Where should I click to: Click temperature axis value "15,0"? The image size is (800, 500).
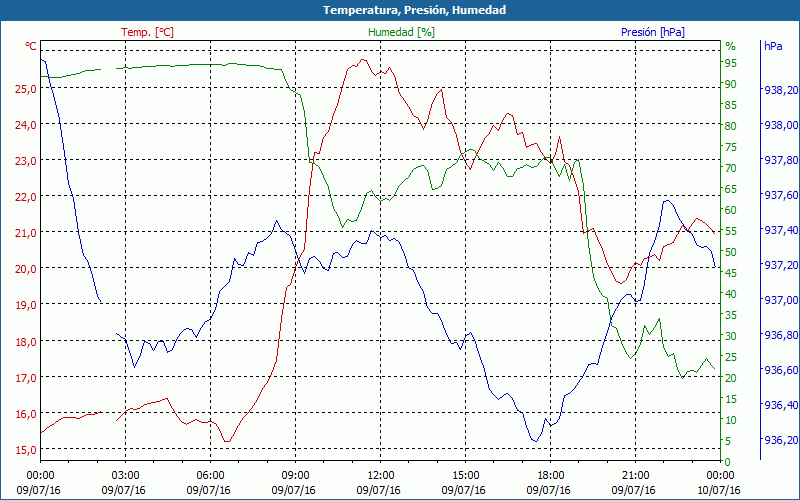pyautogui.click(x=26, y=450)
